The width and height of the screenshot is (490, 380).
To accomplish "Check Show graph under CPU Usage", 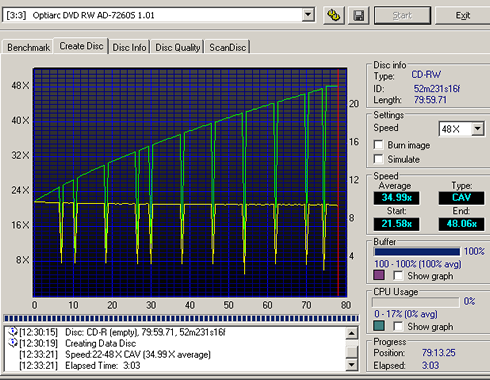I will pyautogui.click(x=398, y=326).
